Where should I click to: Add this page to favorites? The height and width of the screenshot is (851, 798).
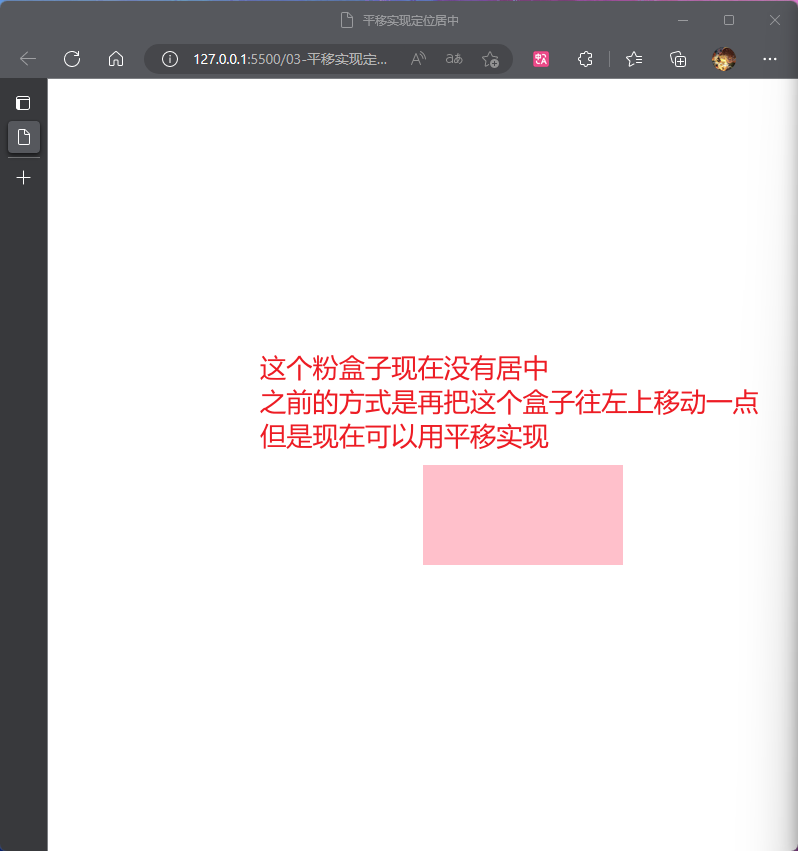[490, 59]
